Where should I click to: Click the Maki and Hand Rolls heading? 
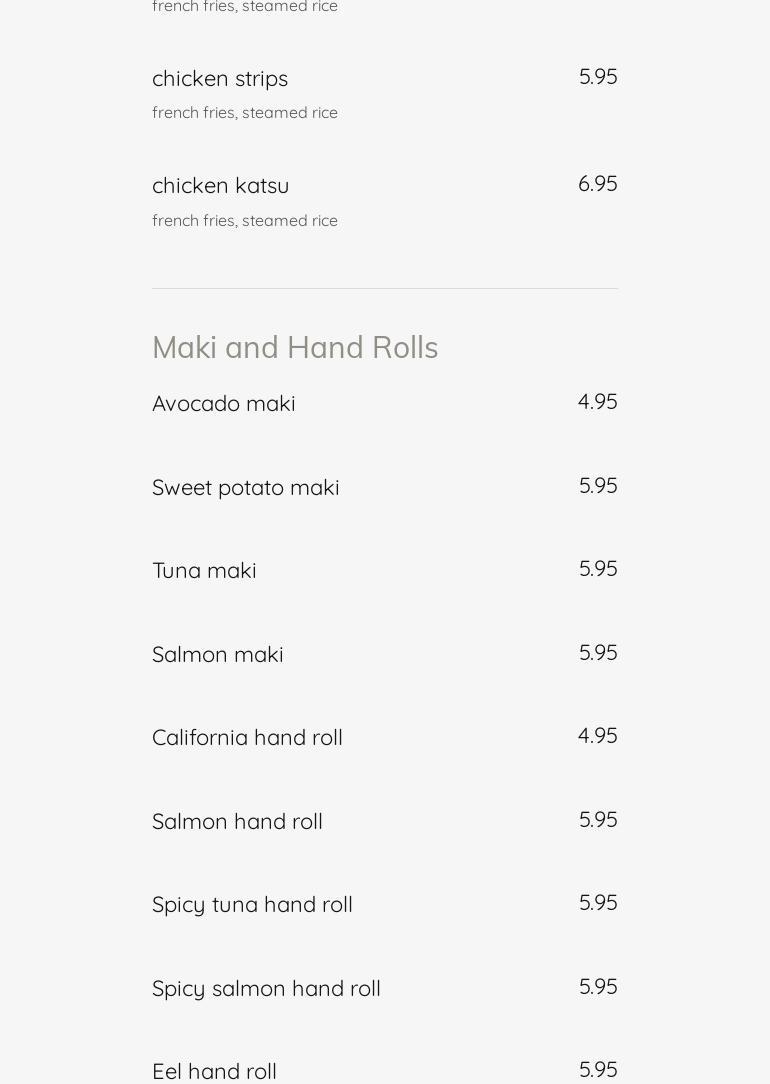point(295,347)
